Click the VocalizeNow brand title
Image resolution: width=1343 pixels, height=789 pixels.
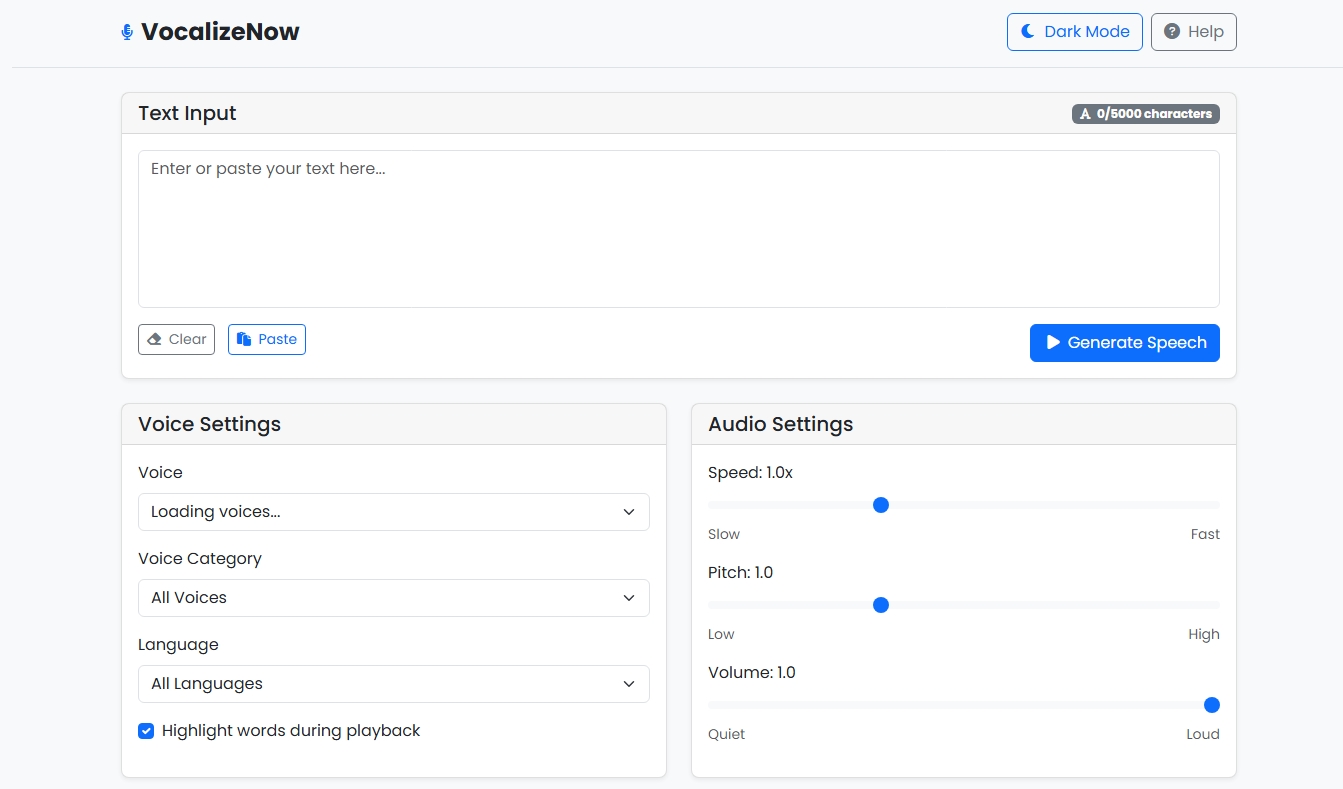tap(220, 32)
